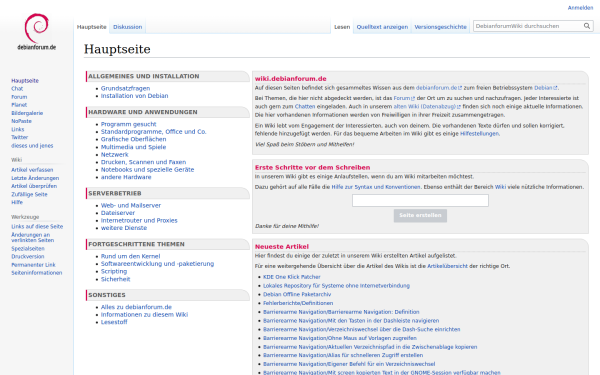Open the 'andere Hardware' link
600x375 pixels.
[126, 177]
